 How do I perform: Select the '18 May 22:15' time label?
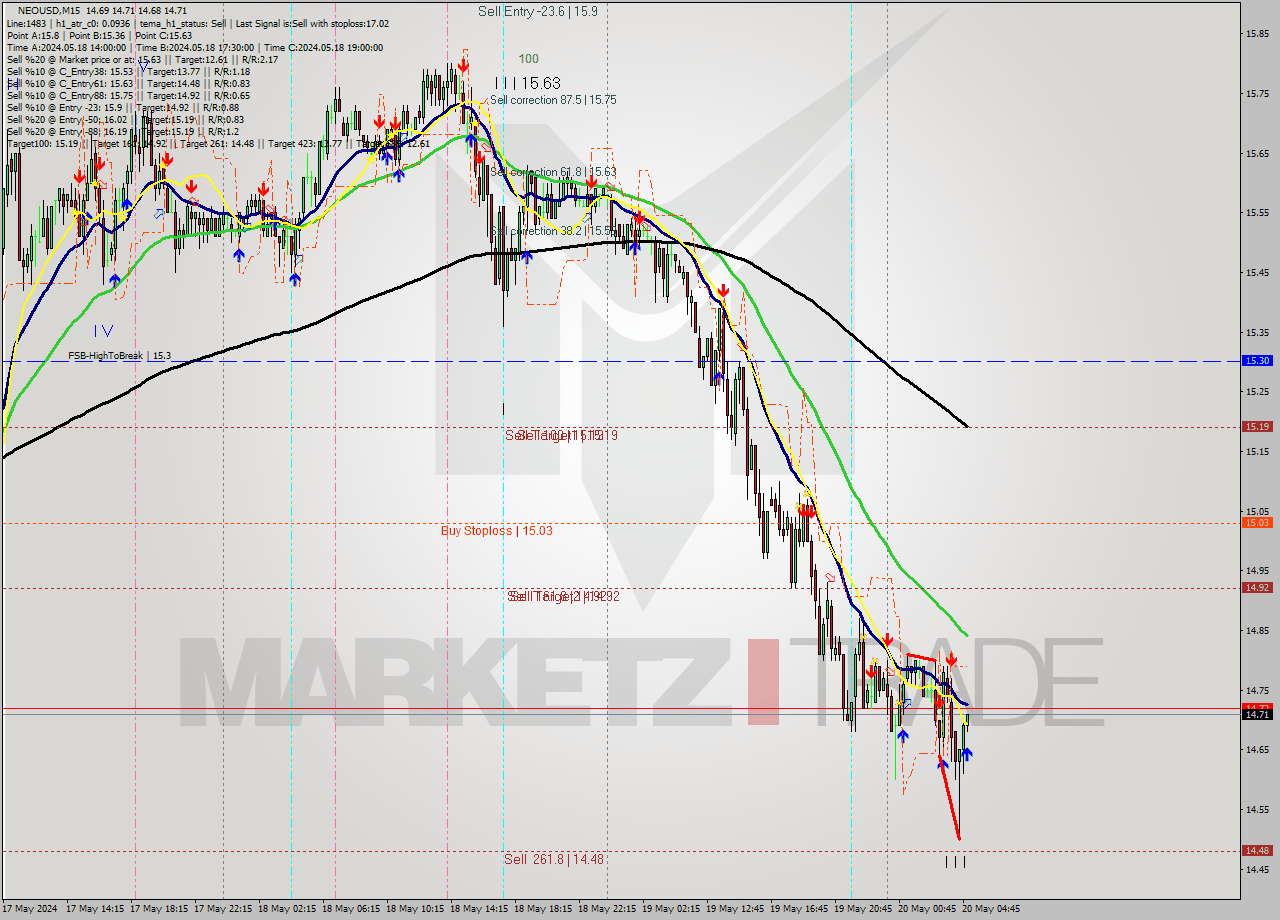pyautogui.click(x=609, y=909)
